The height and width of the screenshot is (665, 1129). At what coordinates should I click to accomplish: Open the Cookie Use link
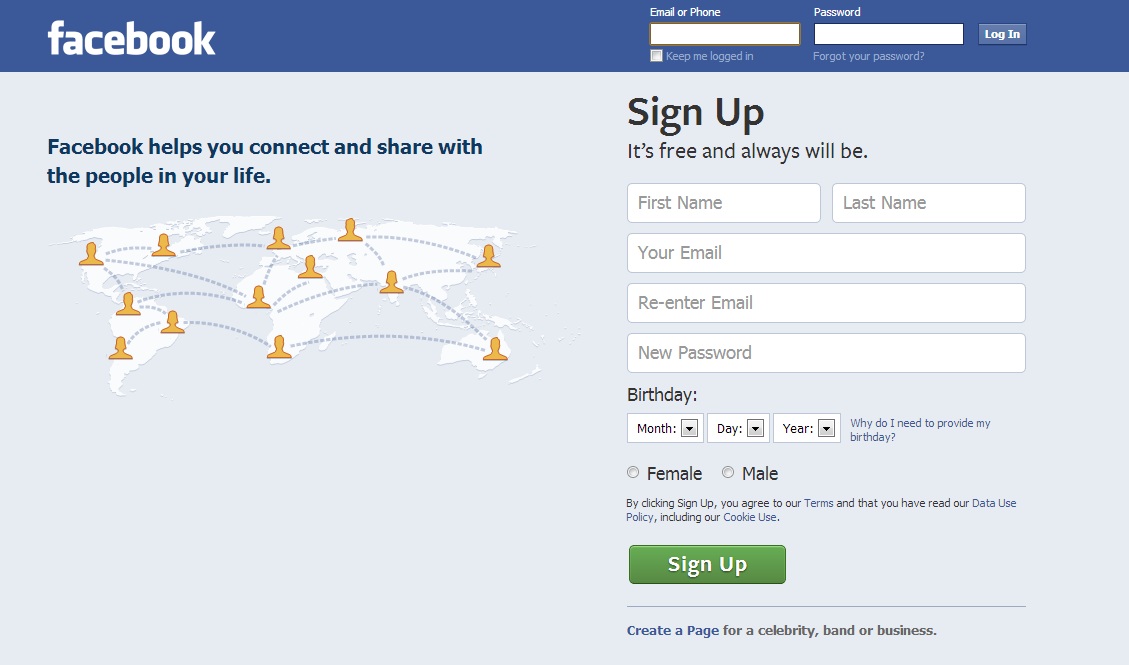[749, 517]
